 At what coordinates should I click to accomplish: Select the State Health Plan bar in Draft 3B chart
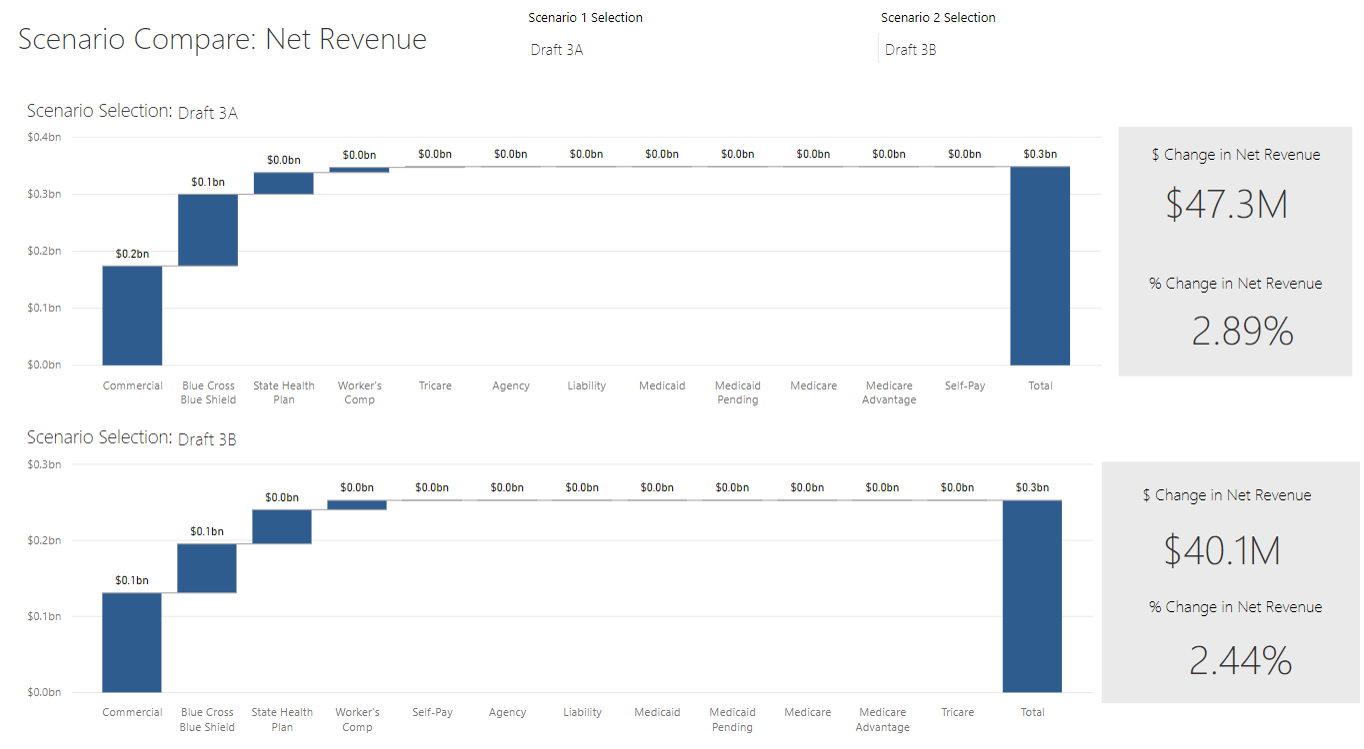[x=282, y=527]
